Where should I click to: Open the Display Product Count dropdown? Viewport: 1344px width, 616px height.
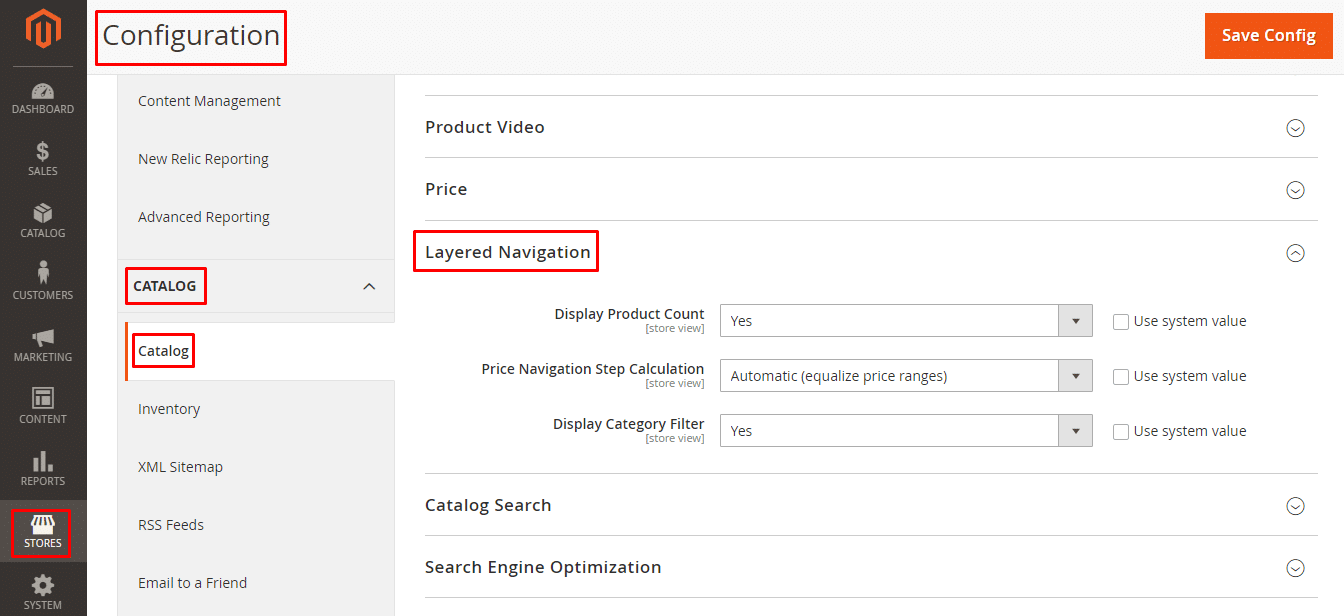coord(905,321)
